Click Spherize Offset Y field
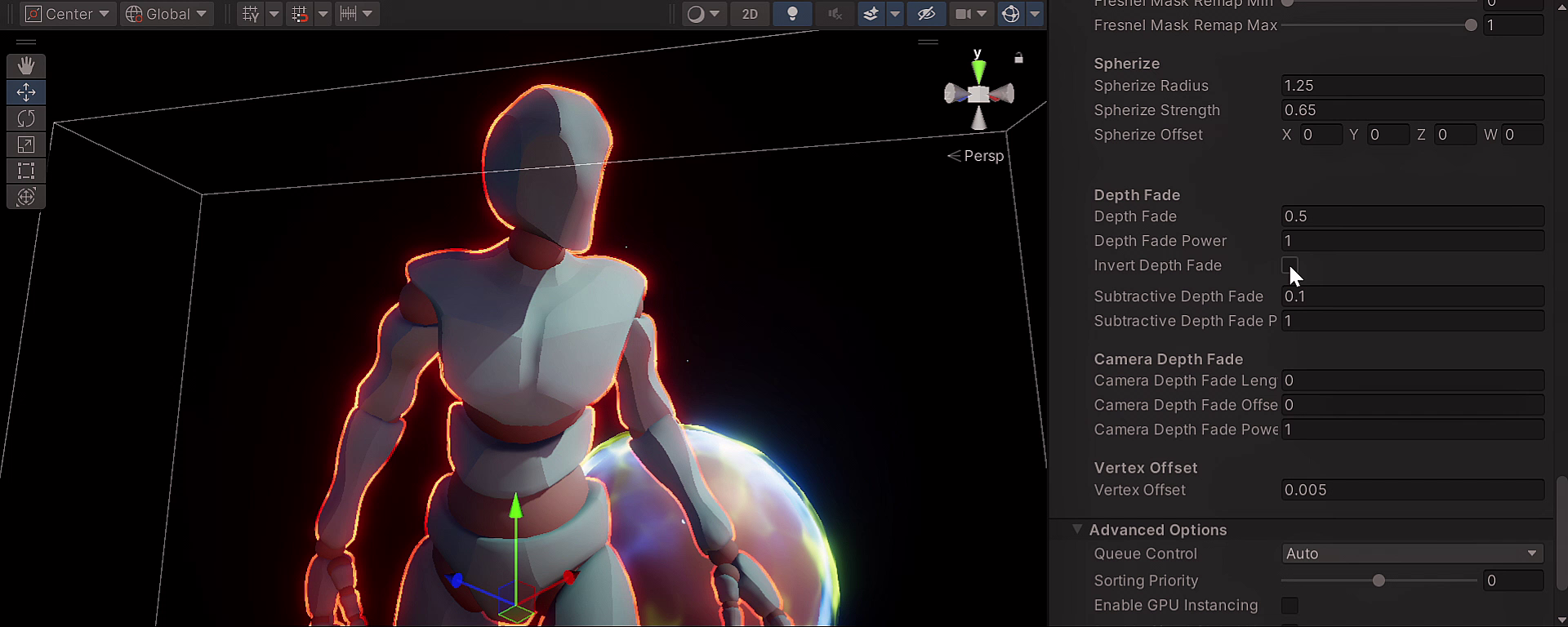Screen dimensions: 1568x627 pyautogui.click(x=1388, y=135)
